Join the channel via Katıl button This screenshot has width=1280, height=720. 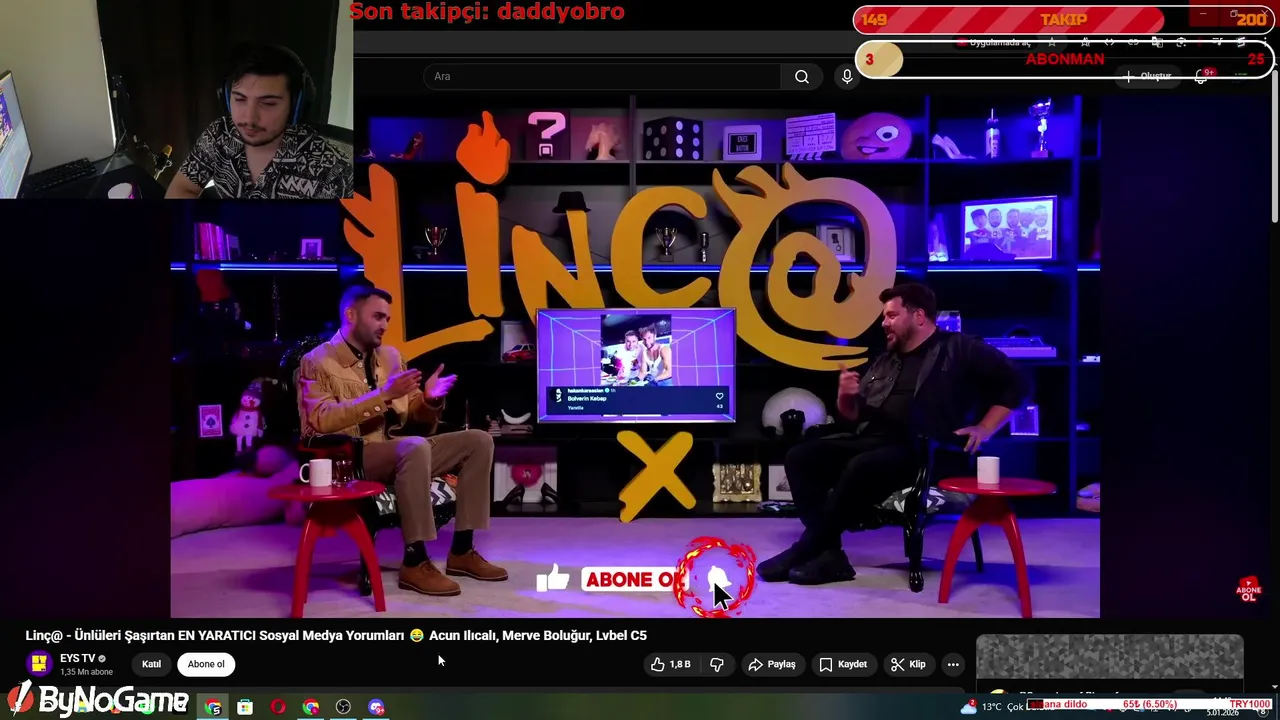(151, 664)
